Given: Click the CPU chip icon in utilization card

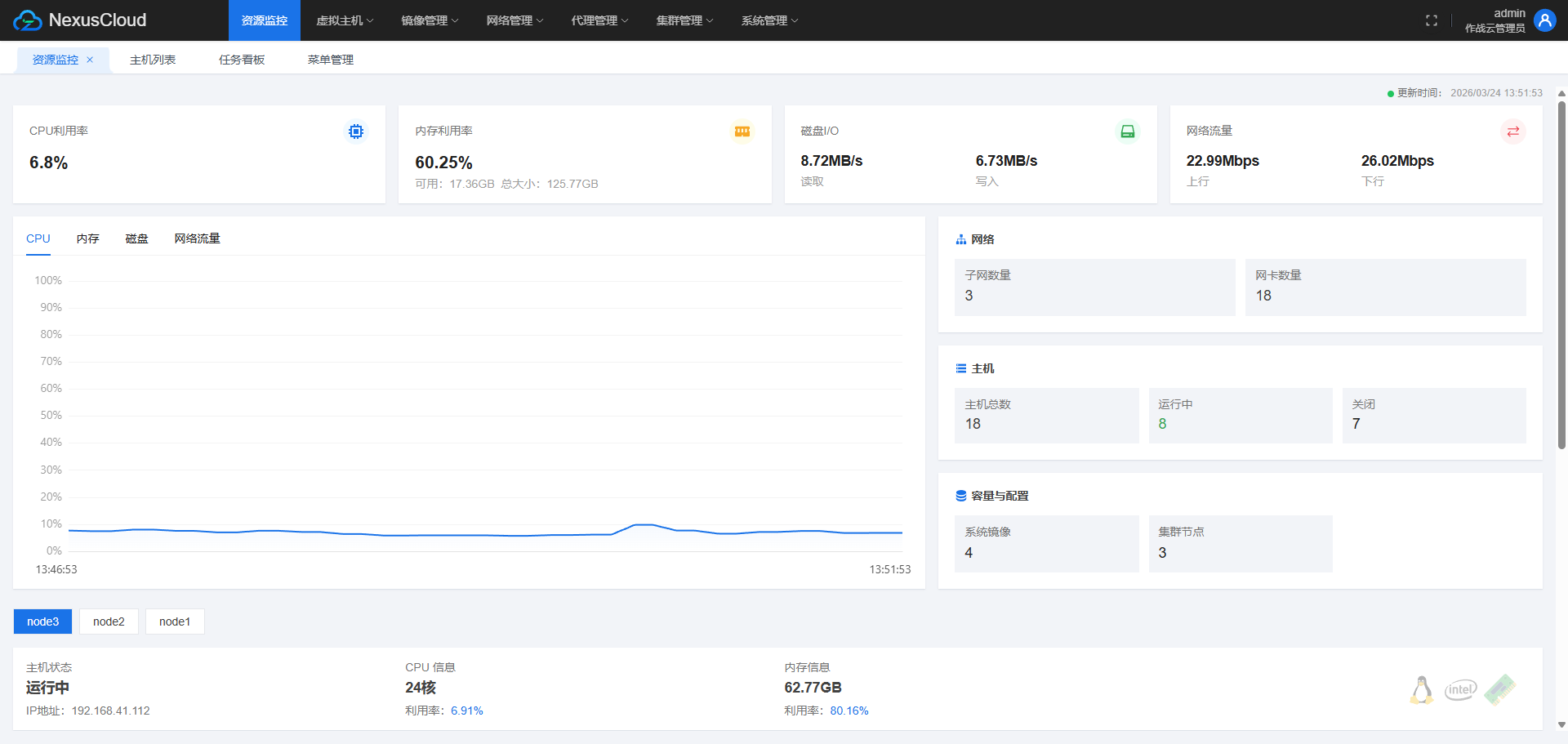Looking at the screenshot, I should (356, 131).
